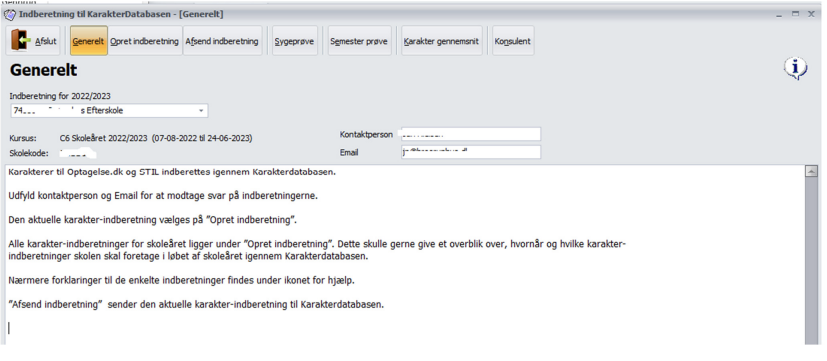Select the Generelt tab

point(89,41)
